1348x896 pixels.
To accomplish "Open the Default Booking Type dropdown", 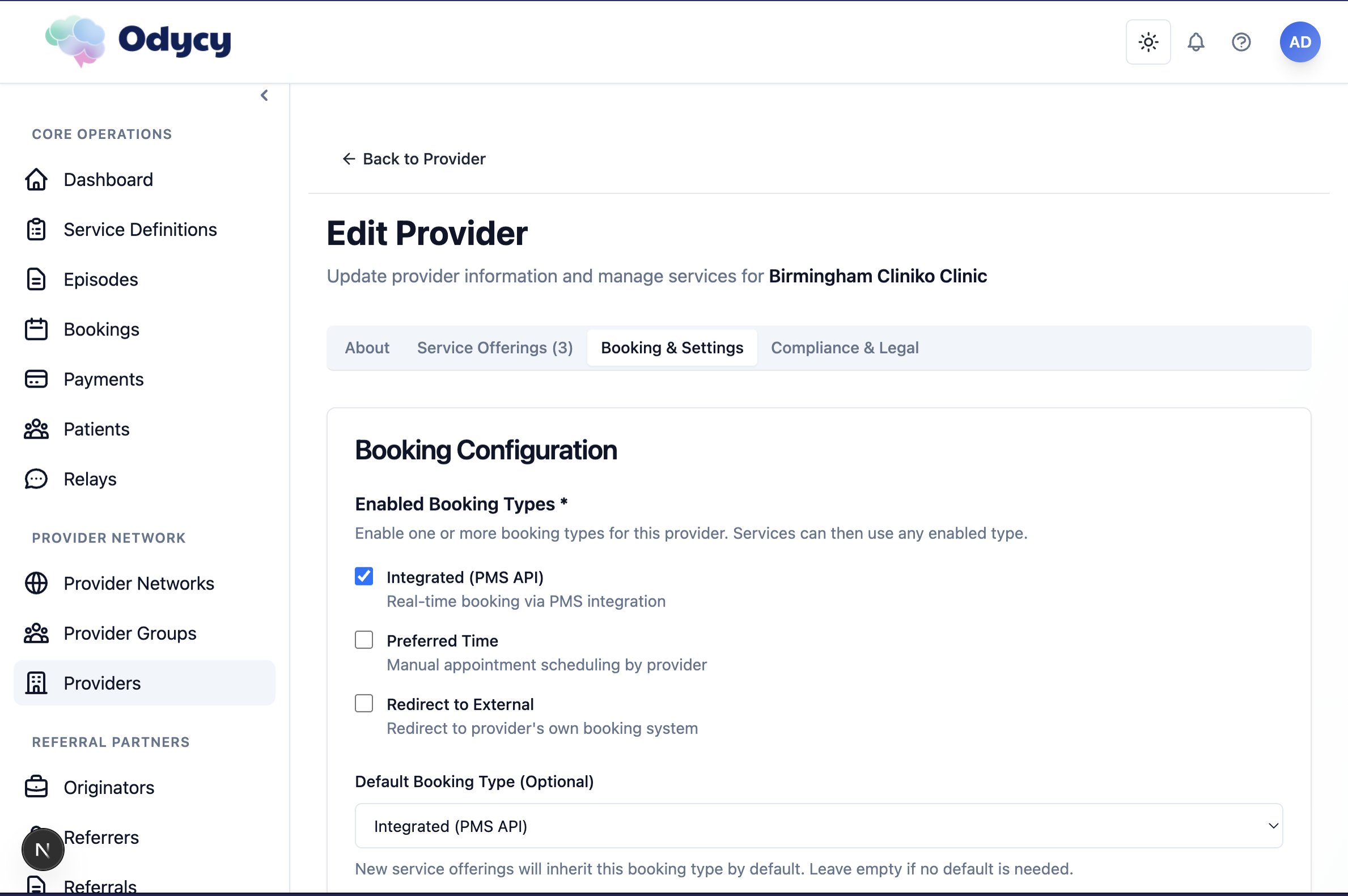I will [x=818, y=826].
